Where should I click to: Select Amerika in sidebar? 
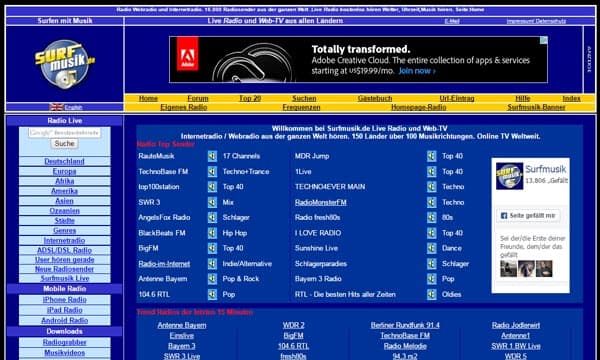click(64, 191)
